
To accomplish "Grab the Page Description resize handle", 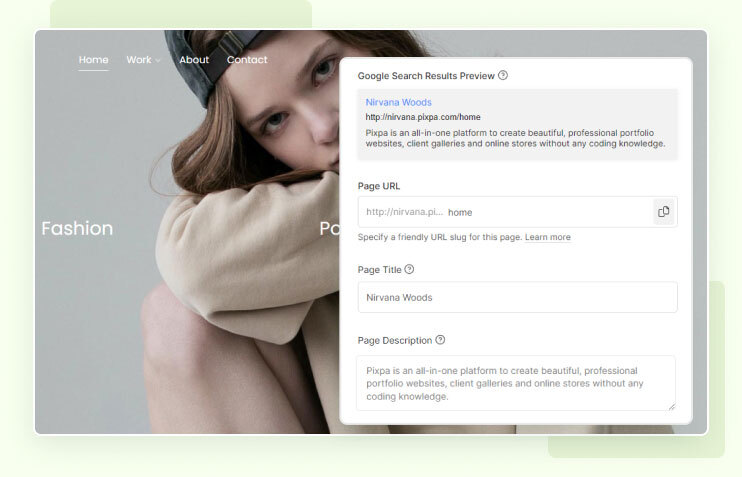I will (x=671, y=406).
